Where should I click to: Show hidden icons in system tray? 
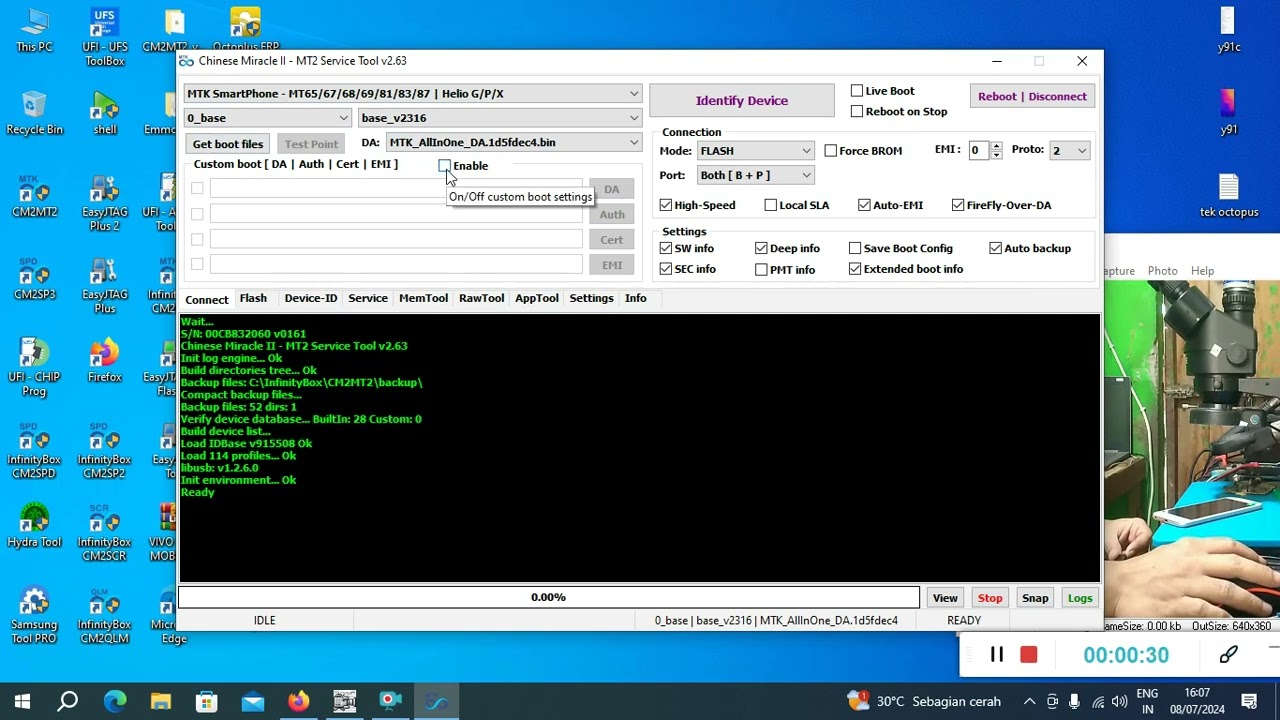click(x=1030, y=701)
